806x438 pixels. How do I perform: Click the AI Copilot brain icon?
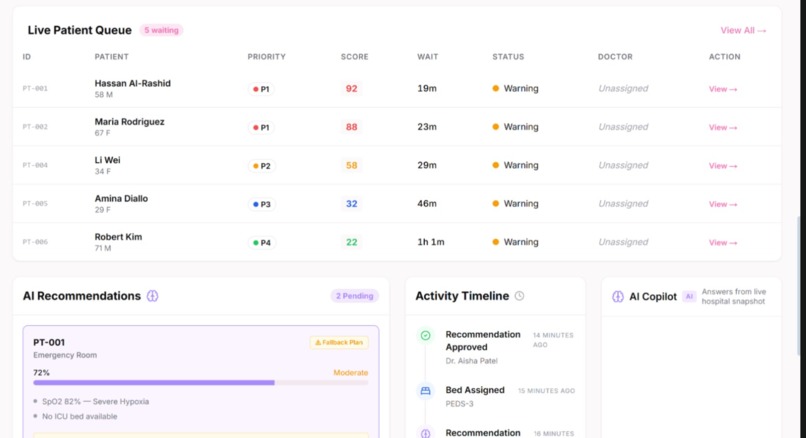tap(618, 297)
